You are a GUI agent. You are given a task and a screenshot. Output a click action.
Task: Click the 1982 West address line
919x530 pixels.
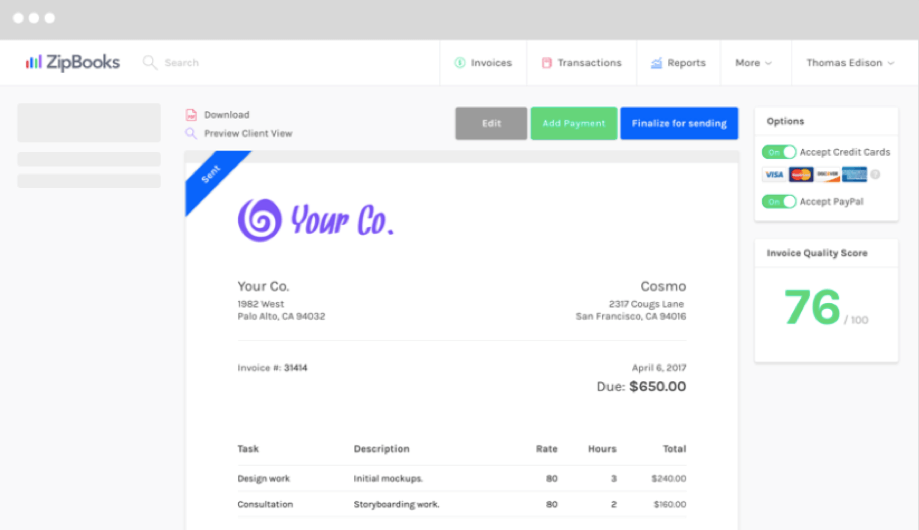[x=261, y=304]
